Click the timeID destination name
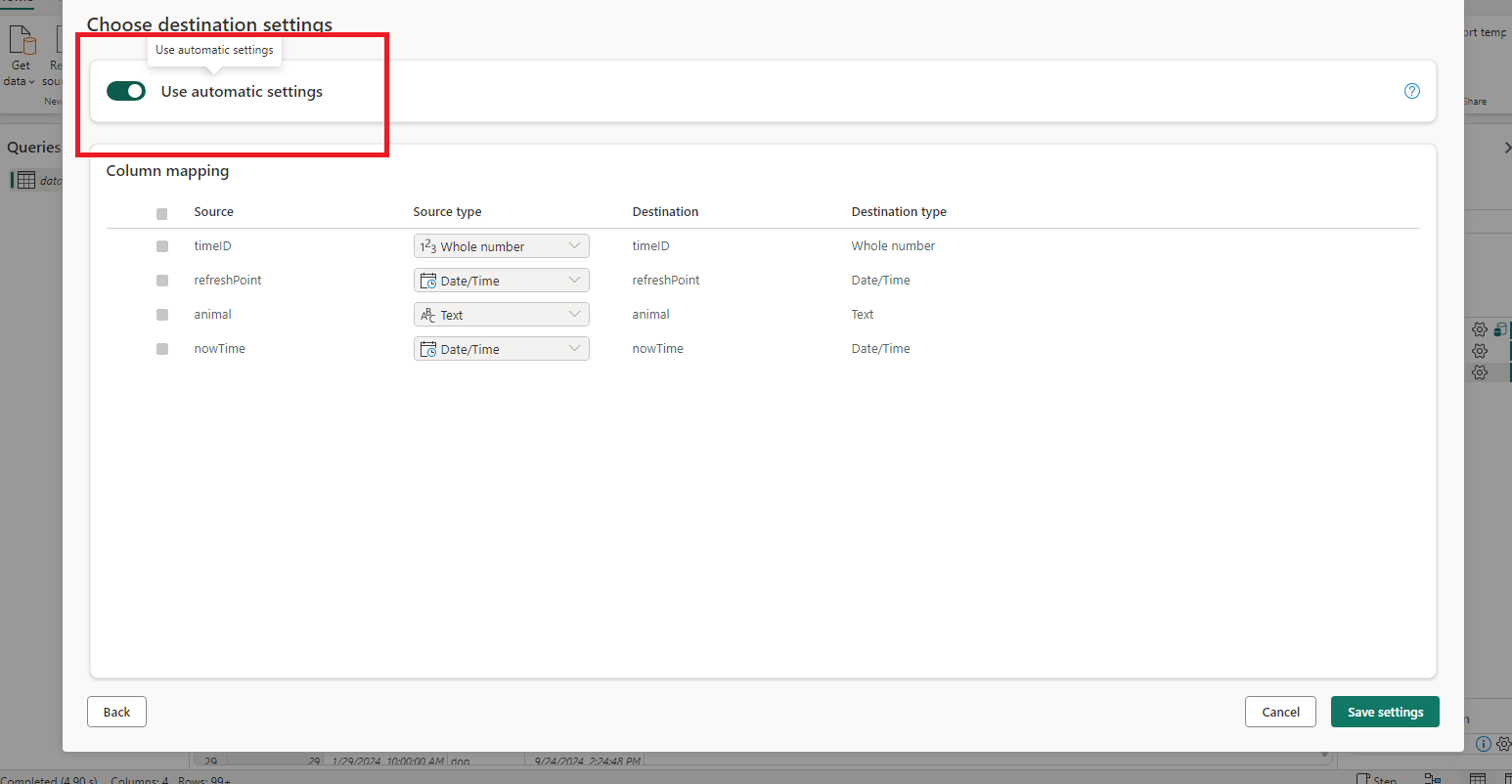This screenshot has width=1512, height=784. (x=650, y=246)
